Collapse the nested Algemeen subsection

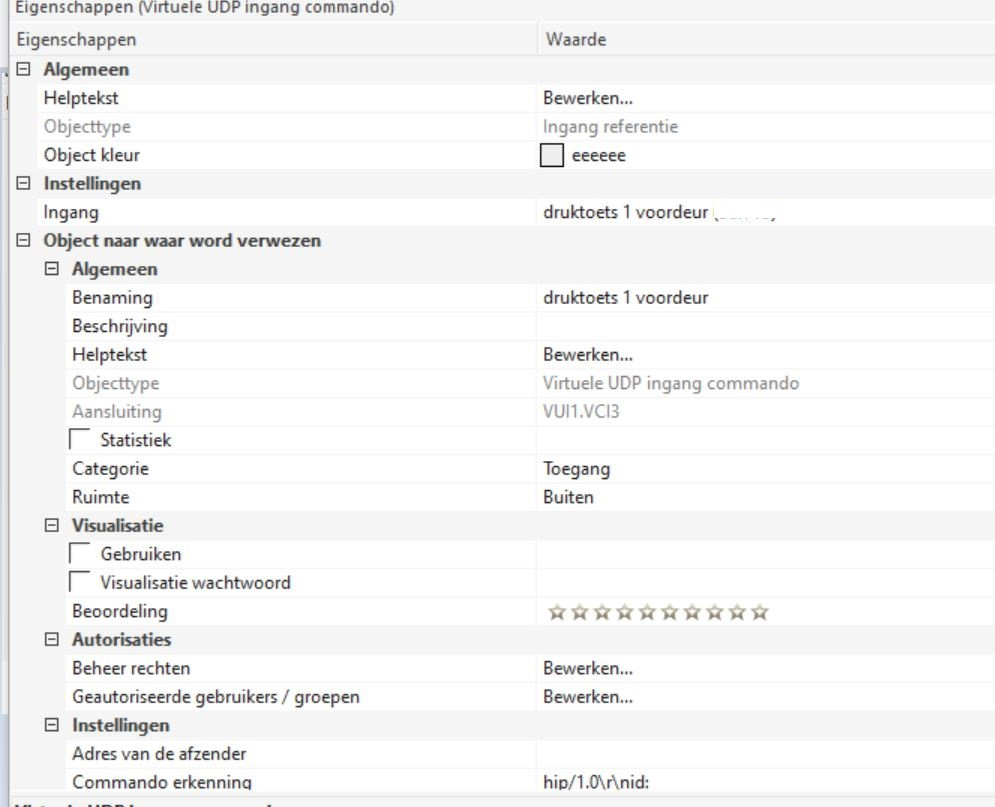tap(53, 270)
